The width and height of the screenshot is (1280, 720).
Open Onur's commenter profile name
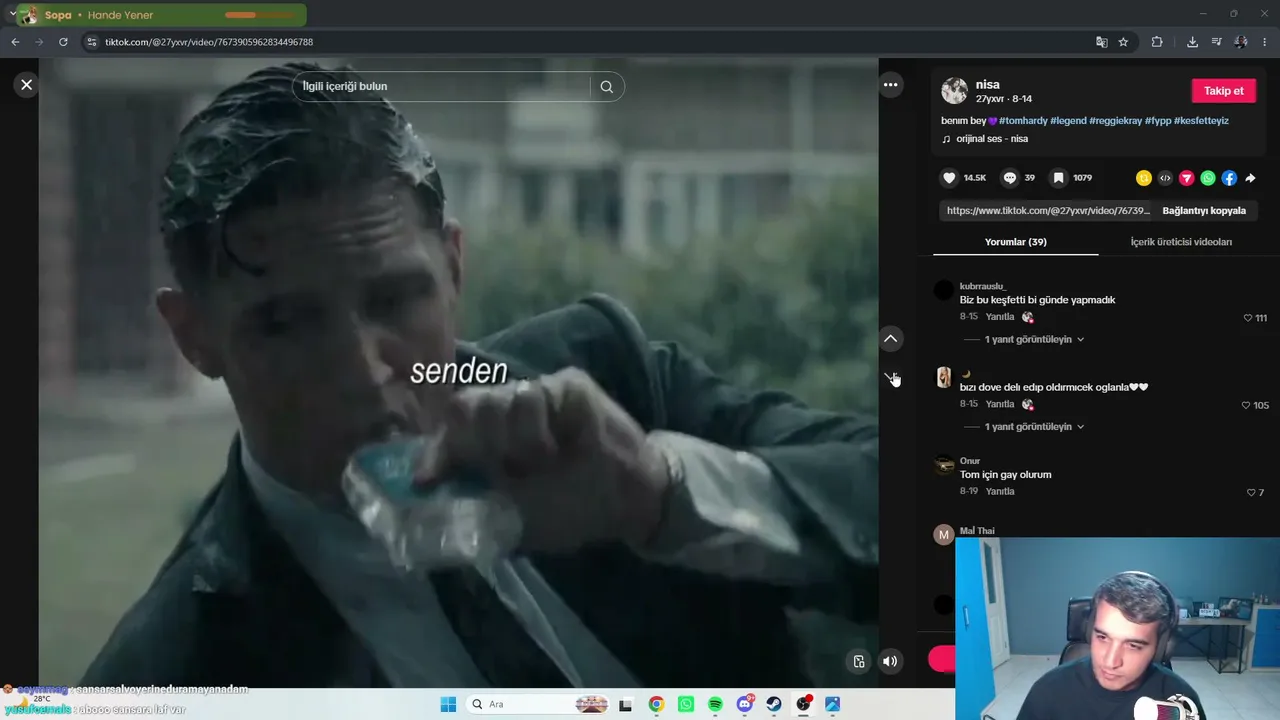point(970,461)
